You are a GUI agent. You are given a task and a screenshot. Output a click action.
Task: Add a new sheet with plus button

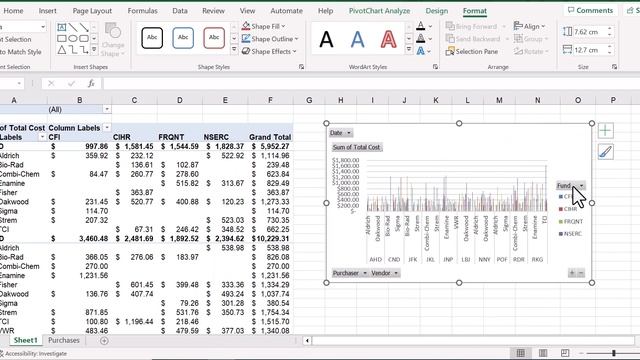104,340
